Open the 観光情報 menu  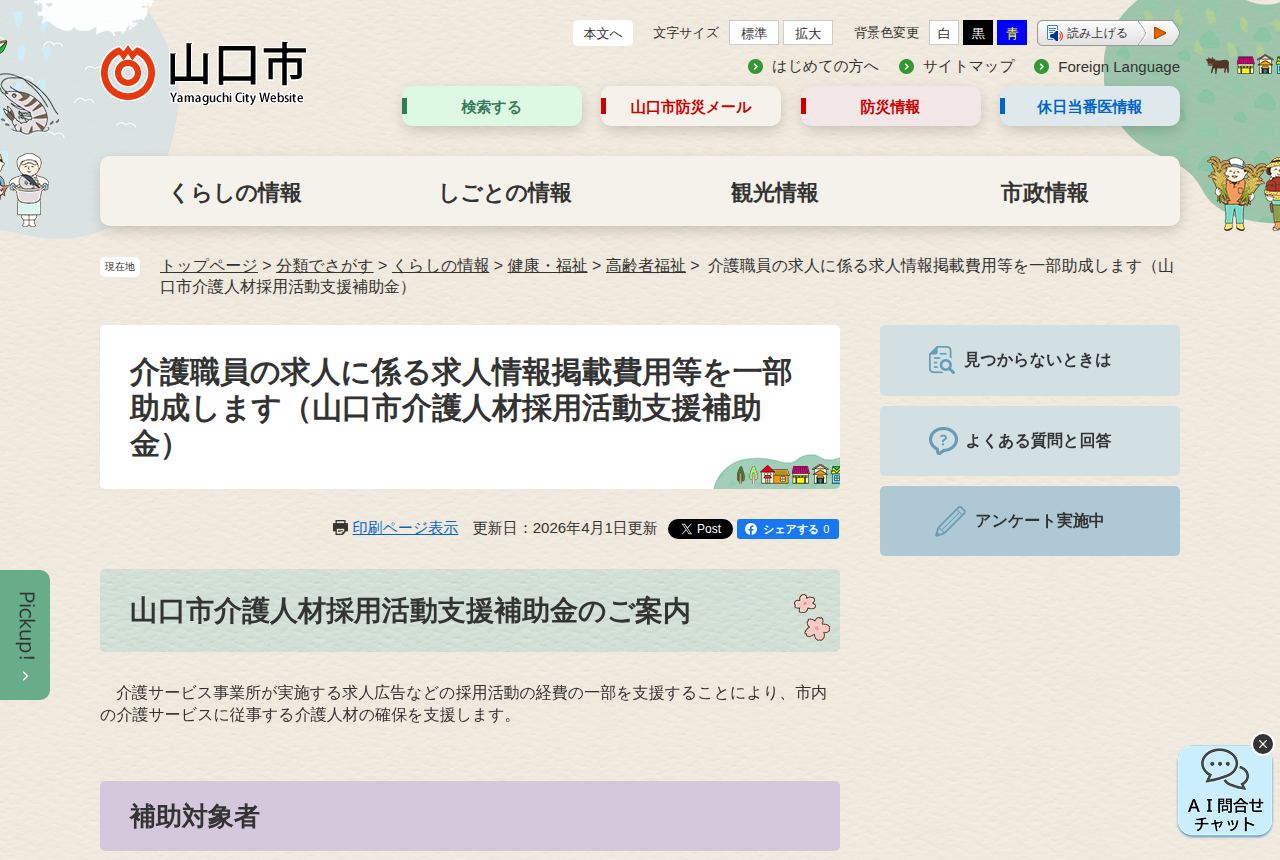click(x=775, y=192)
